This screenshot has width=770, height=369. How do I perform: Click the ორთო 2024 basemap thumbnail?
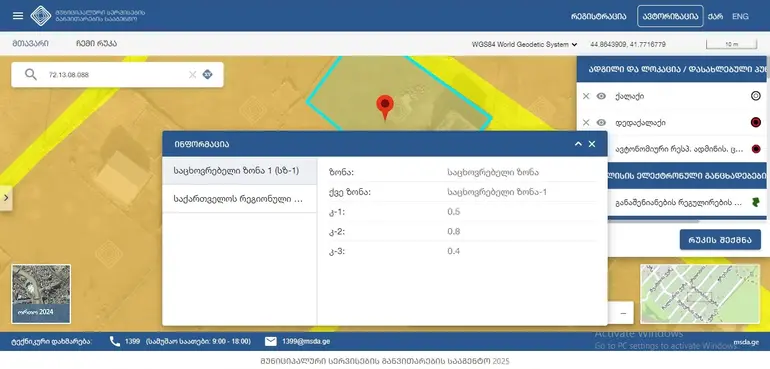[x=41, y=294]
